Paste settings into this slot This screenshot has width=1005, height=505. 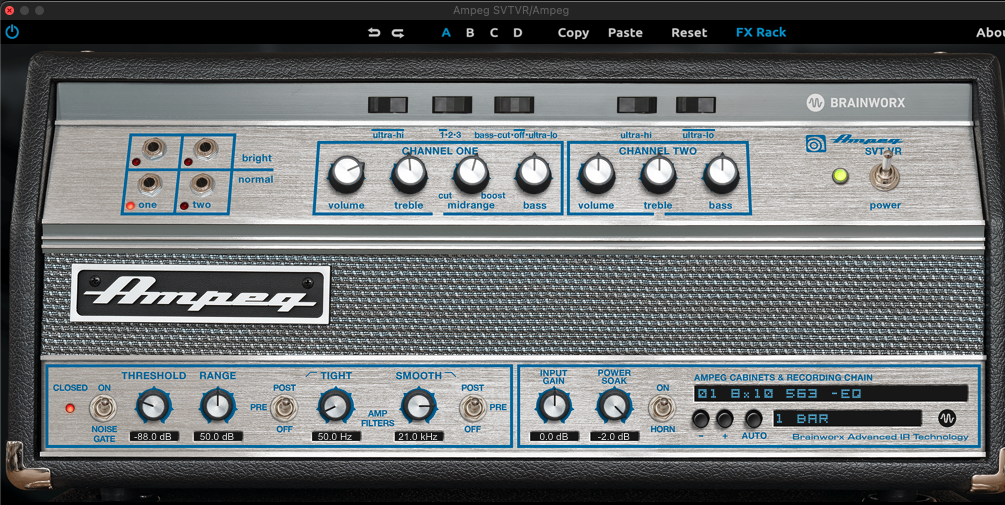pyautogui.click(x=625, y=33)
